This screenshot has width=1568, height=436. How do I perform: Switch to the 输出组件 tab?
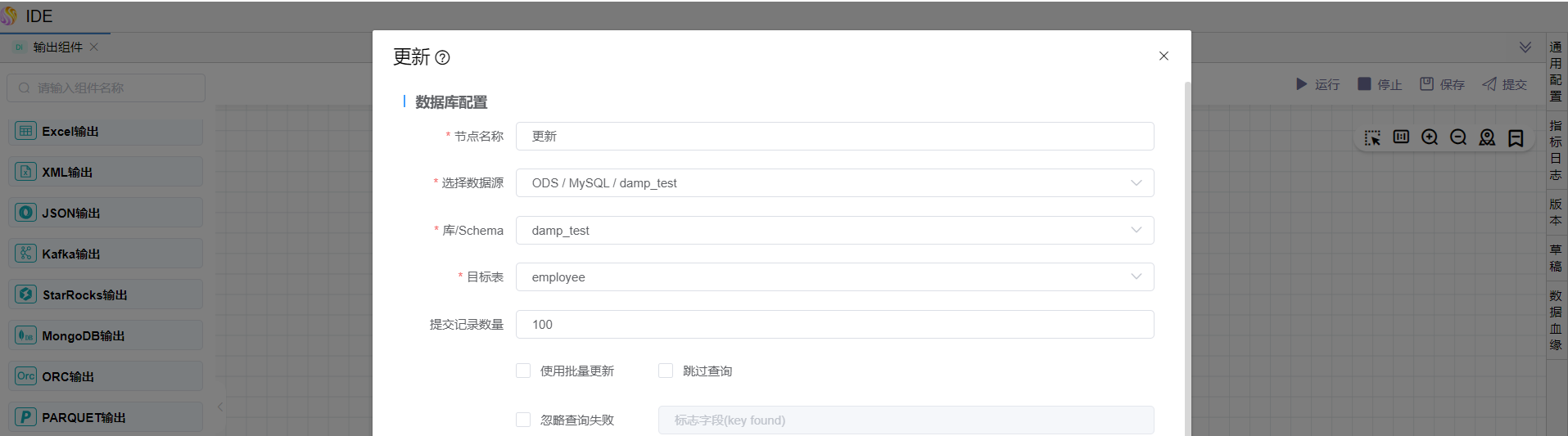click(57, 47)
